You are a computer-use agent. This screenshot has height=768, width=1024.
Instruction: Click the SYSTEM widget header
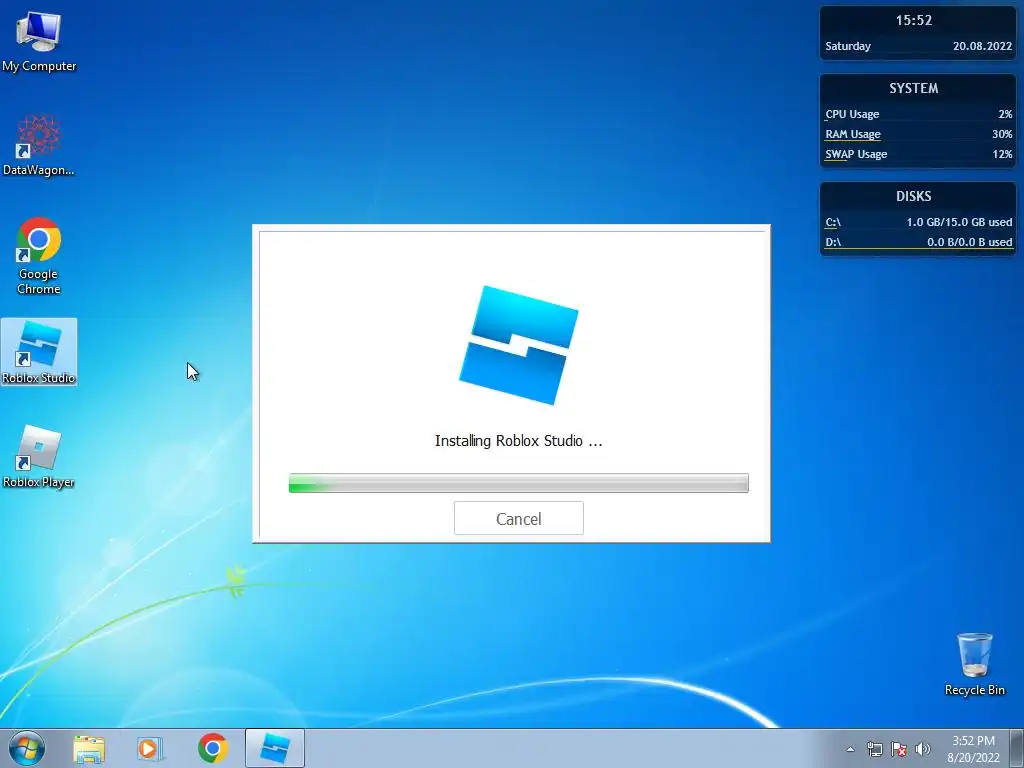coord(914,88)
